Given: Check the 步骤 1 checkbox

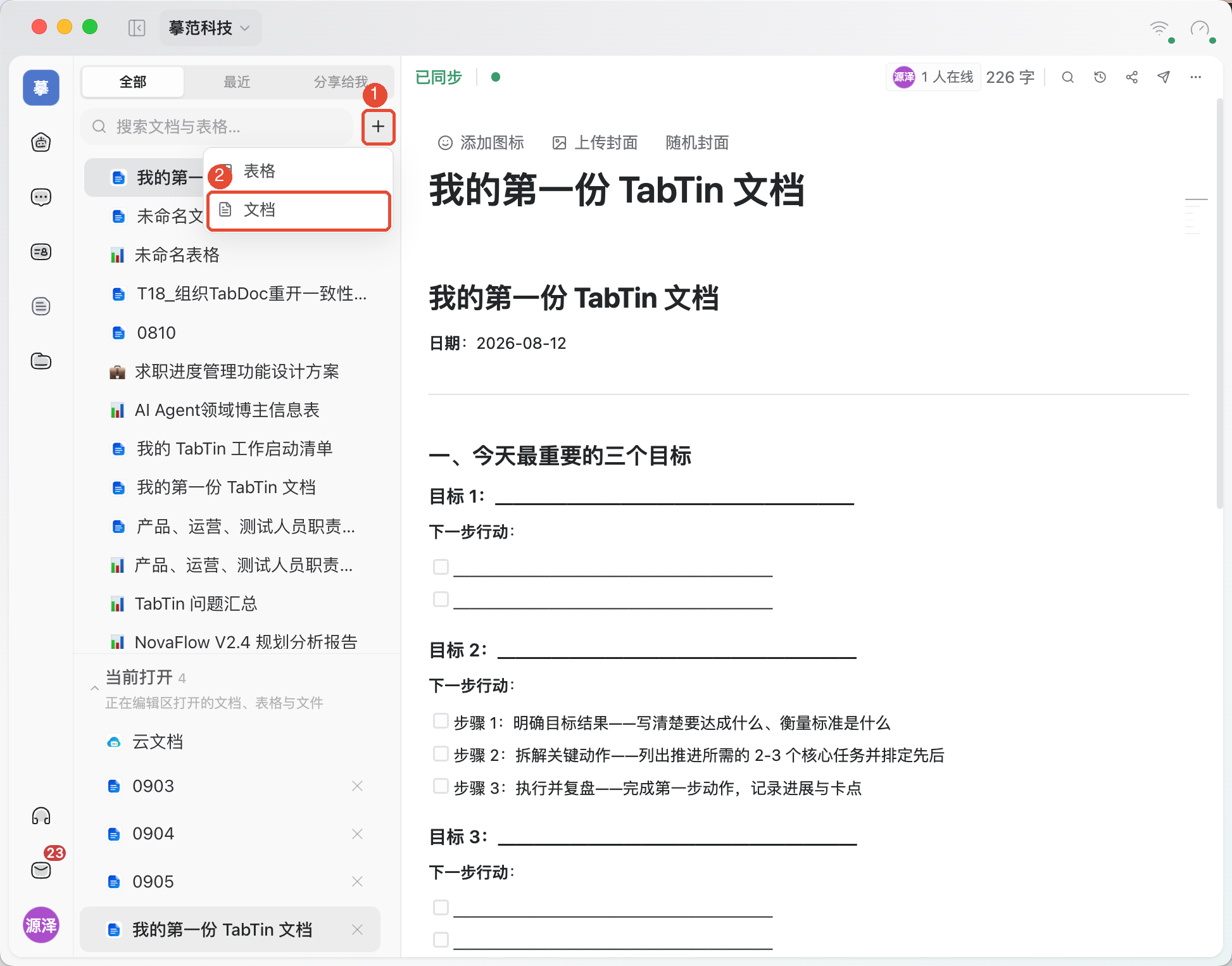Looking at the screenshot, I should pos(441,720).
